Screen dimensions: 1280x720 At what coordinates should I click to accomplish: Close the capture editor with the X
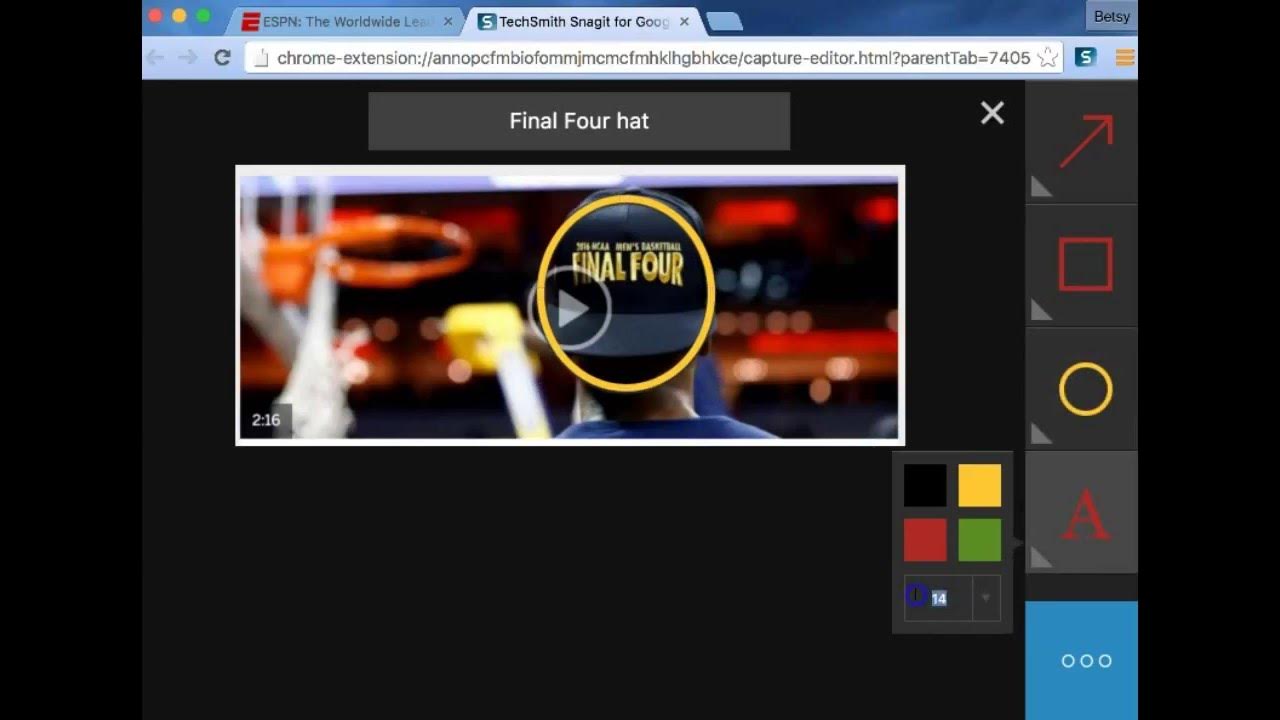tap(992, 113)
